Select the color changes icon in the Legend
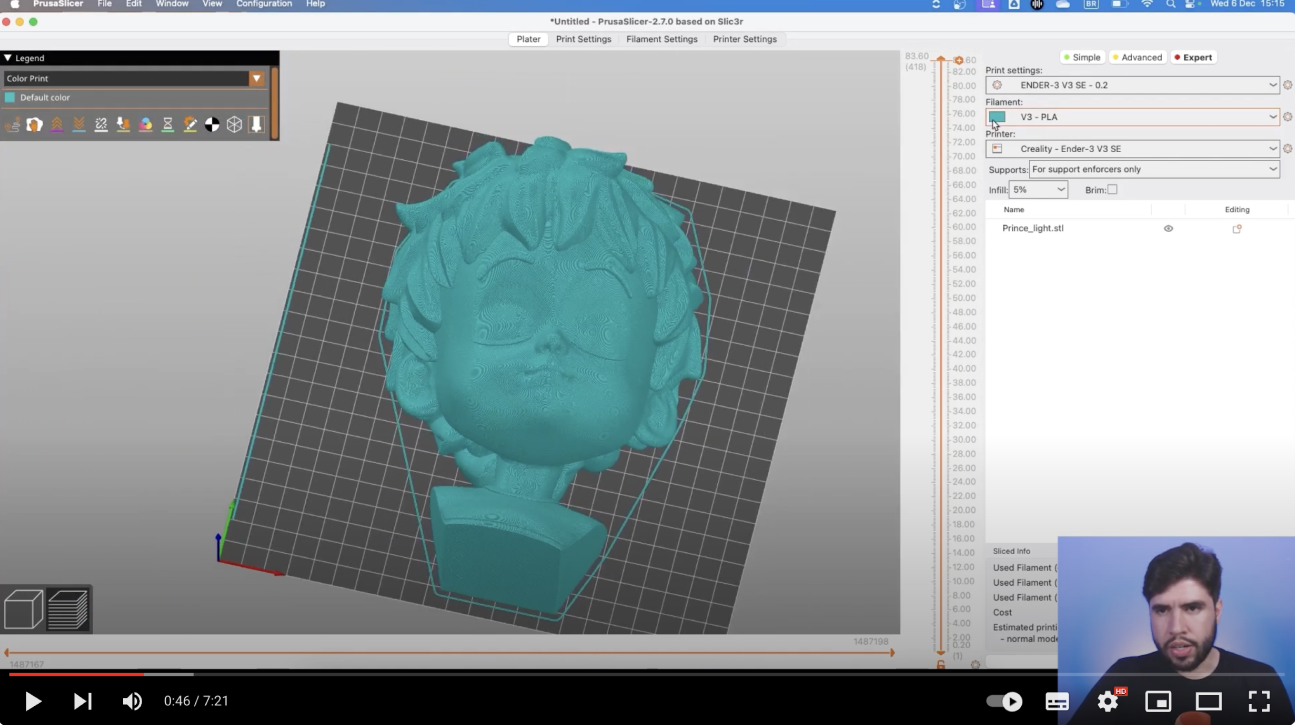This screenshot has width=1295, height=725. click(144, 124)
